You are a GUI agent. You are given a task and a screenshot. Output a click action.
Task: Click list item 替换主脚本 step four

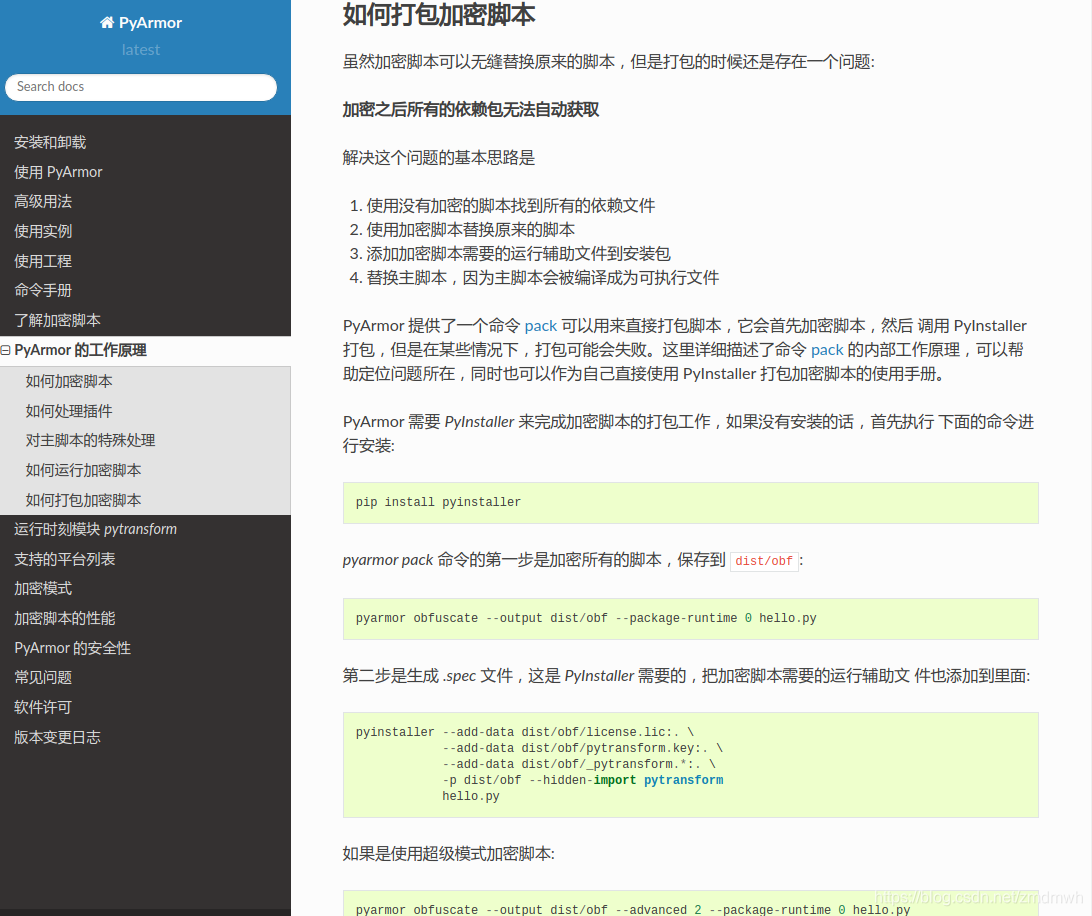click(x=543, y=278)
